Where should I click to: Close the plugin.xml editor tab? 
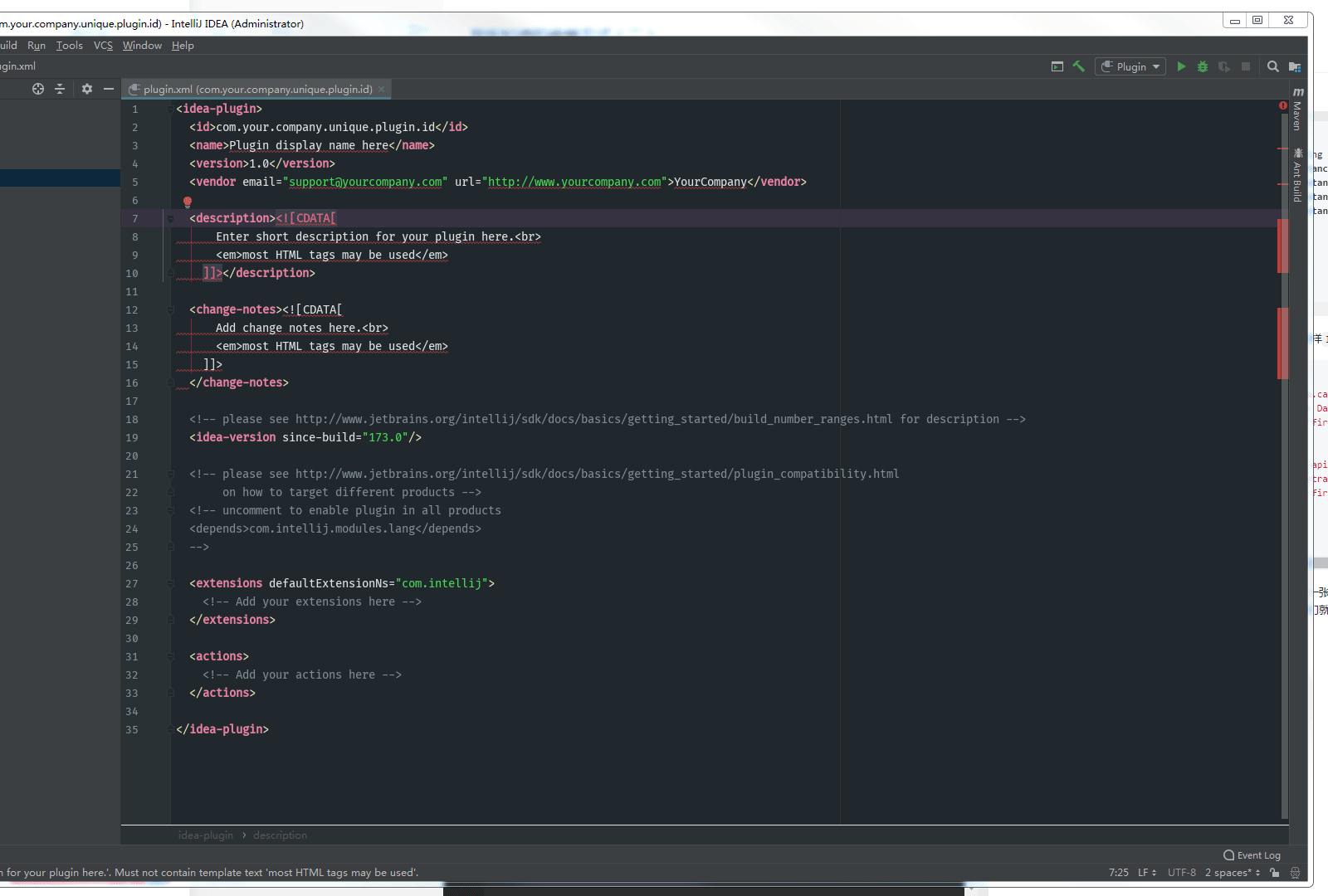382,89
